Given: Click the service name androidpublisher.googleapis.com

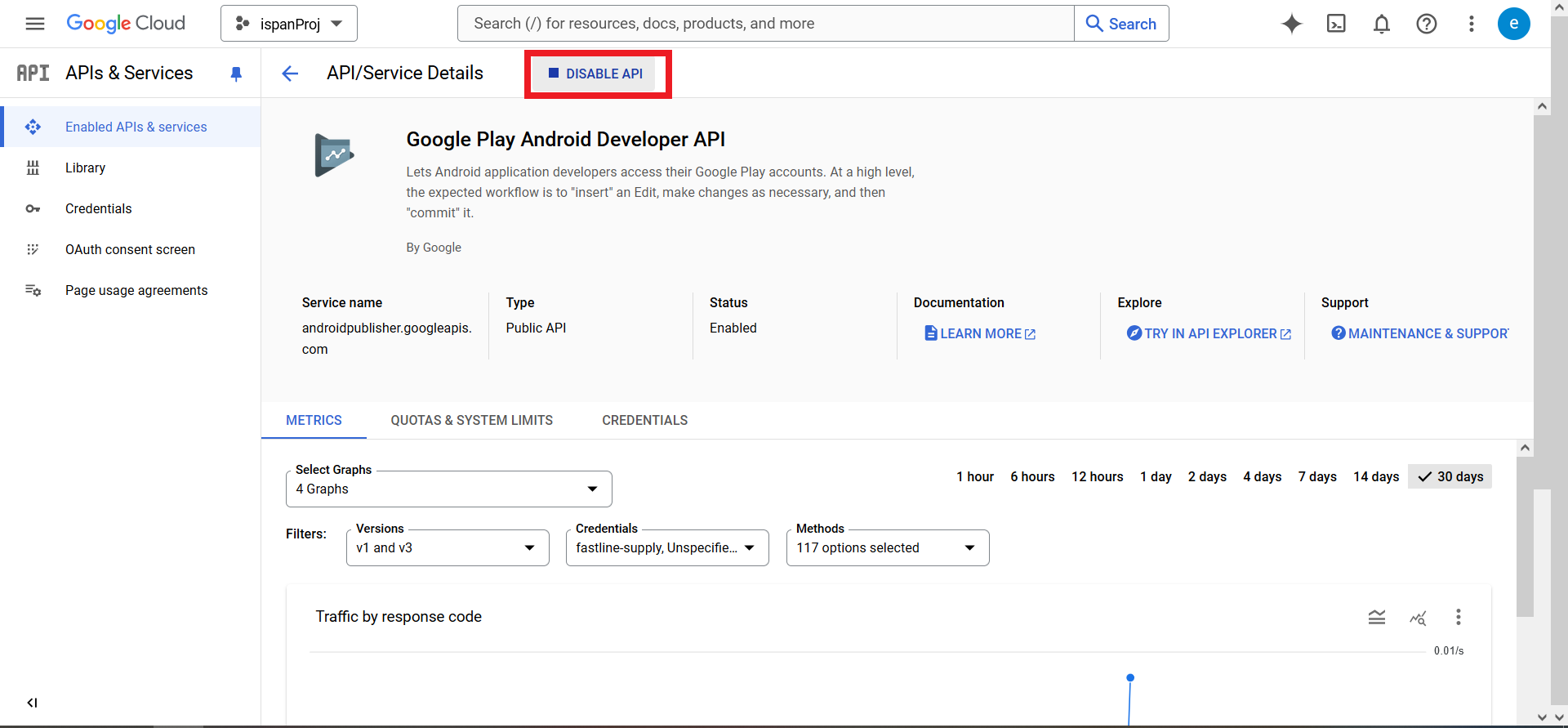Looking at the screenshot, I should pyautogui.click(x=387, y=338).
